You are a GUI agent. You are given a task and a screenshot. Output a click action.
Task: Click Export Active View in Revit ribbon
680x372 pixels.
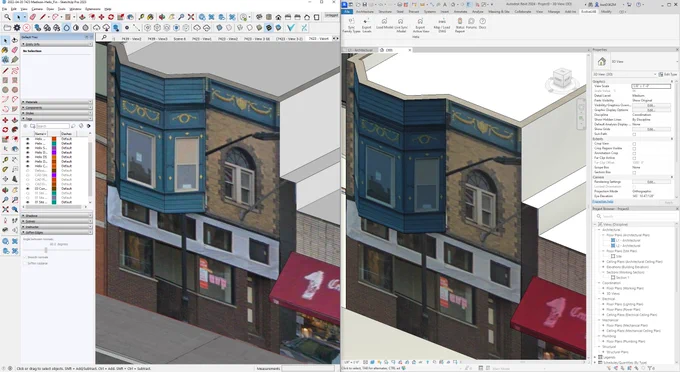pyautogui.click(x=420, y=26)
